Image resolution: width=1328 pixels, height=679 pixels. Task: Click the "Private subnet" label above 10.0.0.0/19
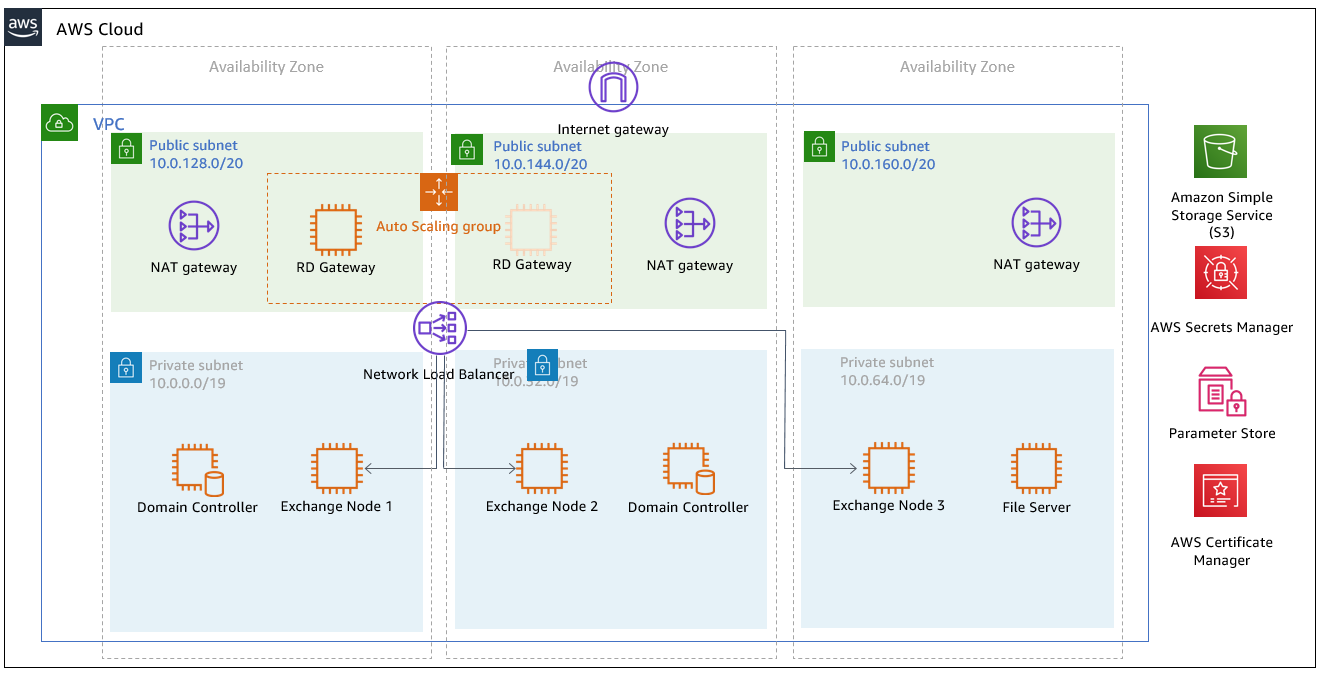(196, 365)
